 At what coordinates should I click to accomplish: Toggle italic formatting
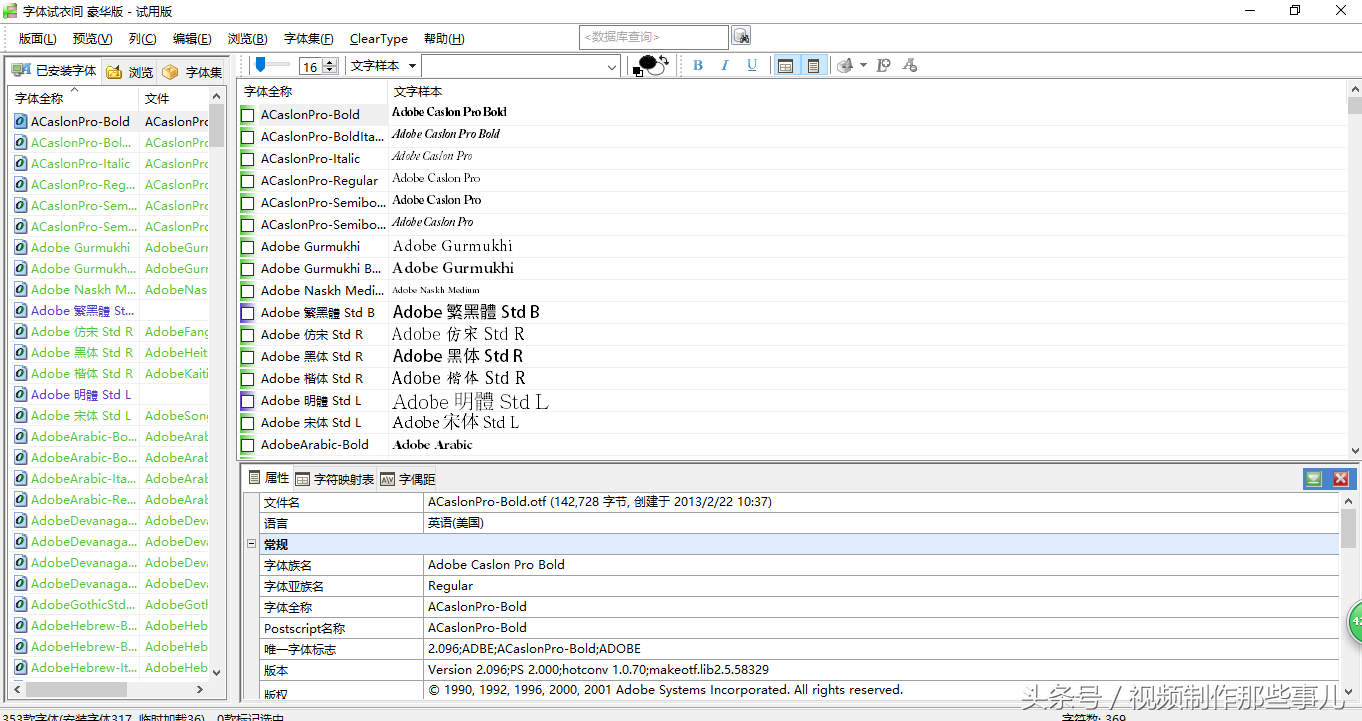pos(725,65)
